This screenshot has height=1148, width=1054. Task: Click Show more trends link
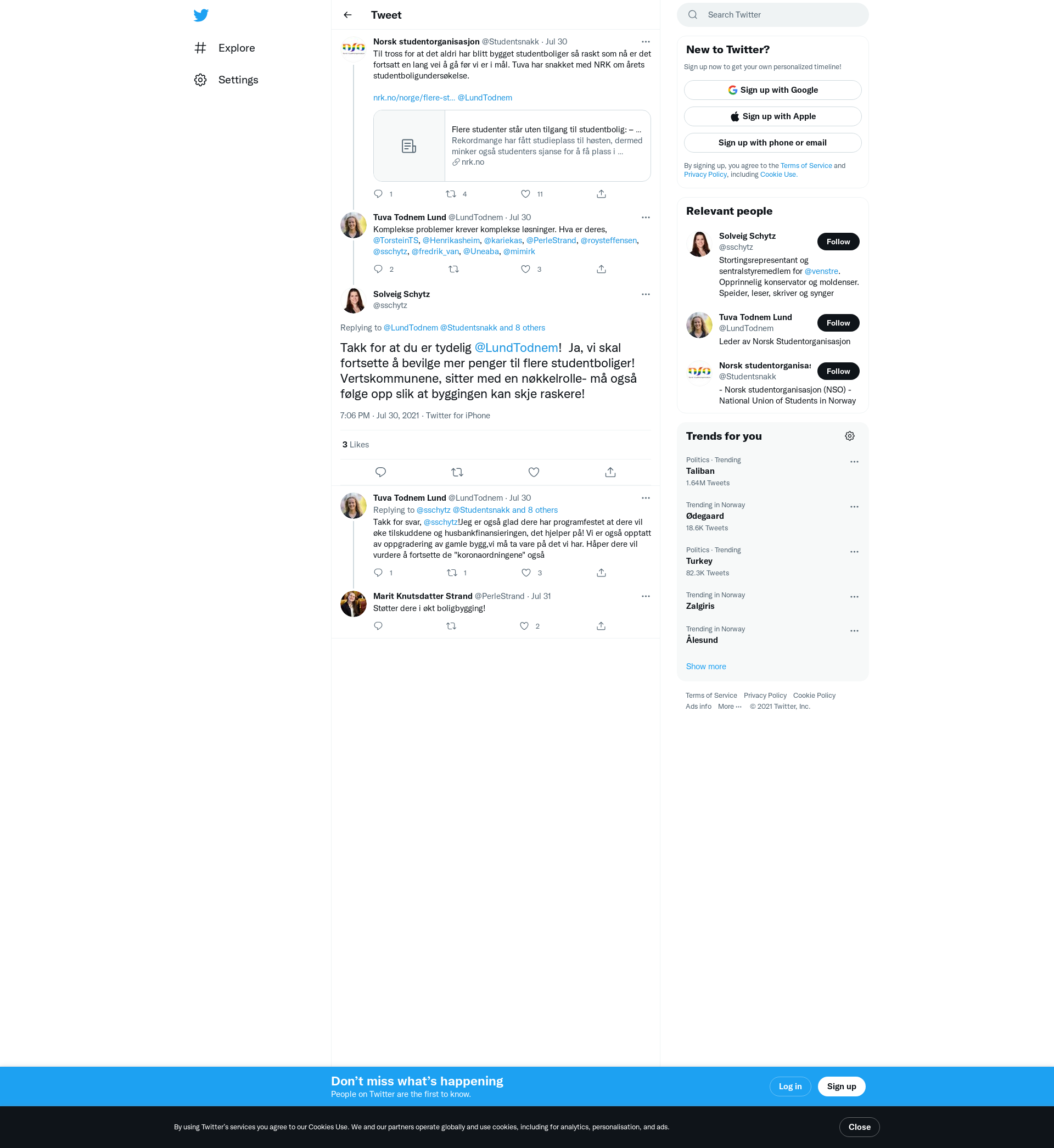coord(705,667)
